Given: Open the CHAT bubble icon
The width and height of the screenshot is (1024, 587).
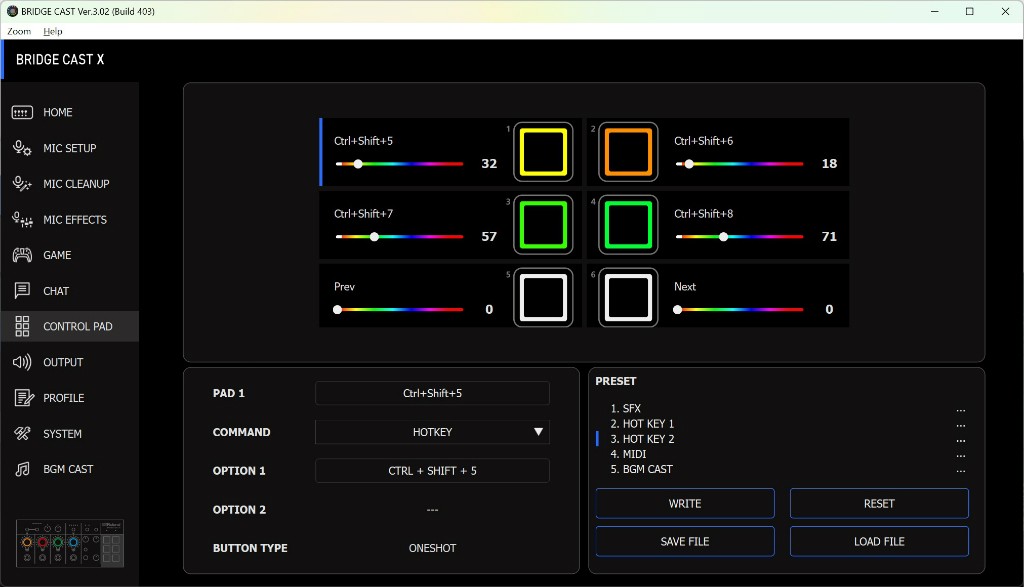Looking at the screenshot, I should (x=22, y=291).
